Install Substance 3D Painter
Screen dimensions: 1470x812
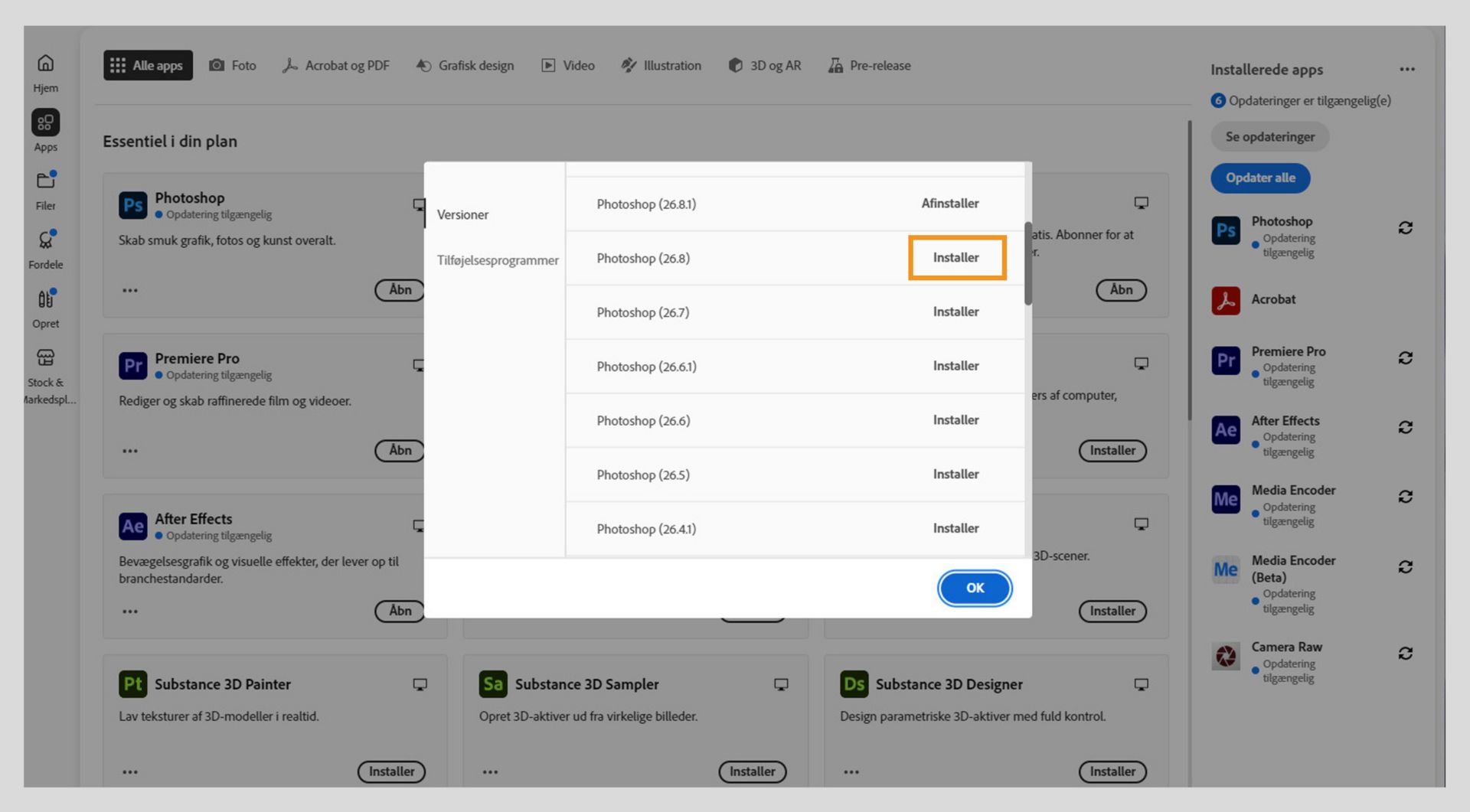pyautogui.click(x=391, y=771)
